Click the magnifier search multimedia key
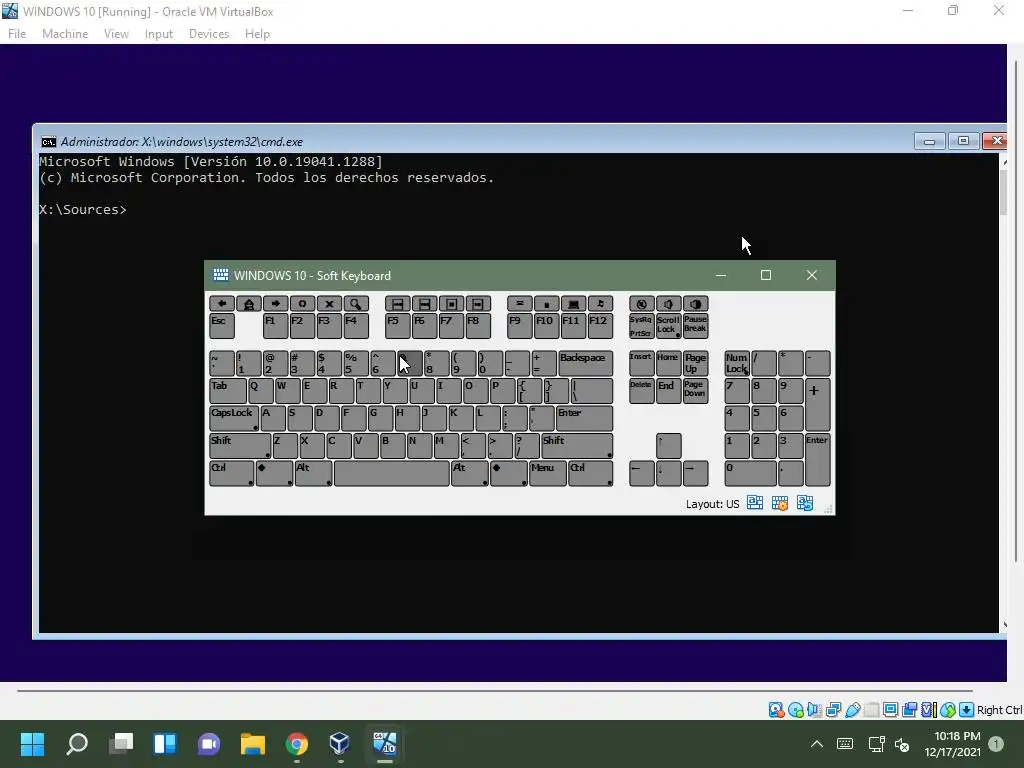 (x=356, y=304)
